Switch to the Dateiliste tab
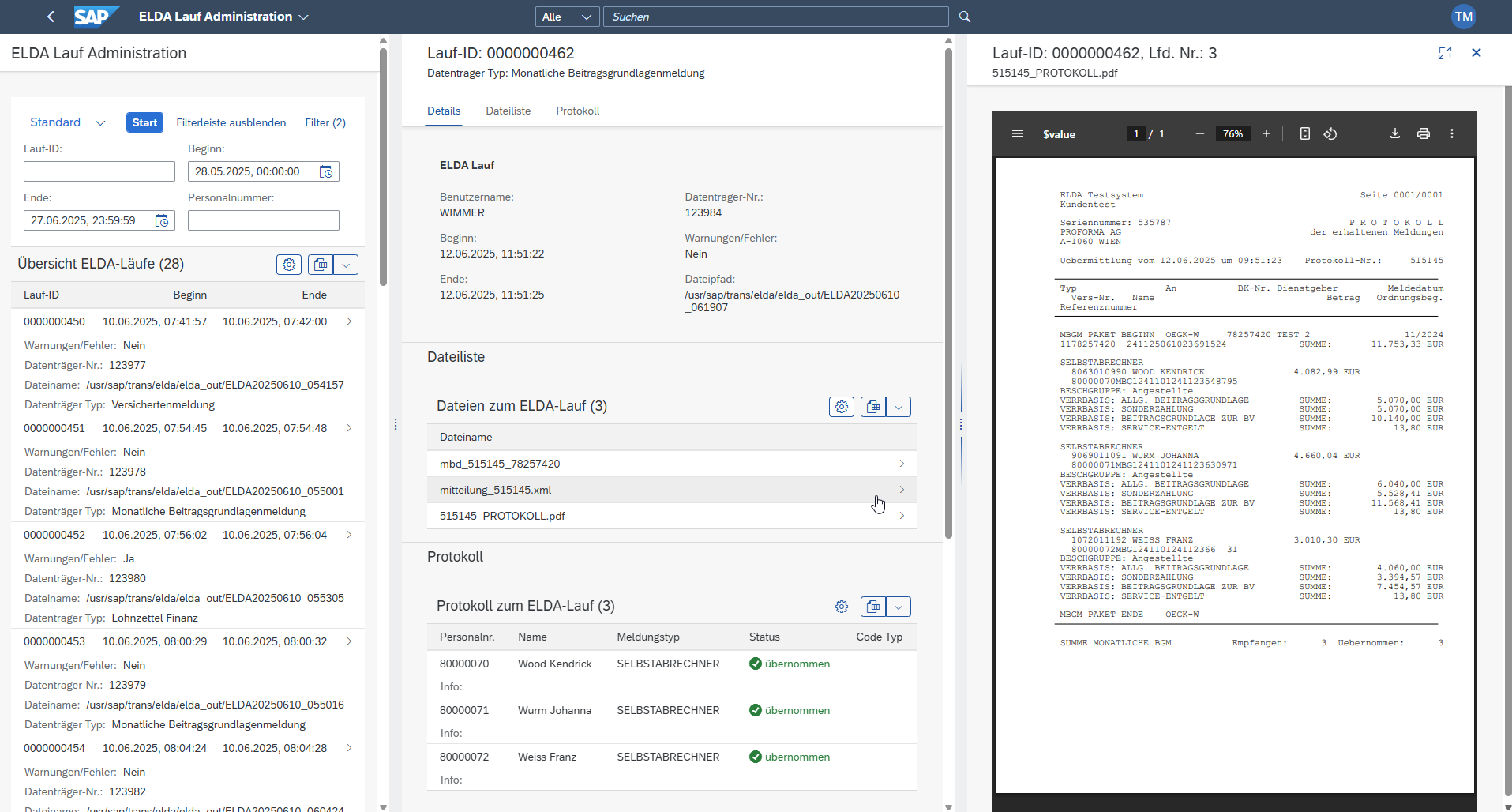1512x812 pixels. click(x=508, y=111)
